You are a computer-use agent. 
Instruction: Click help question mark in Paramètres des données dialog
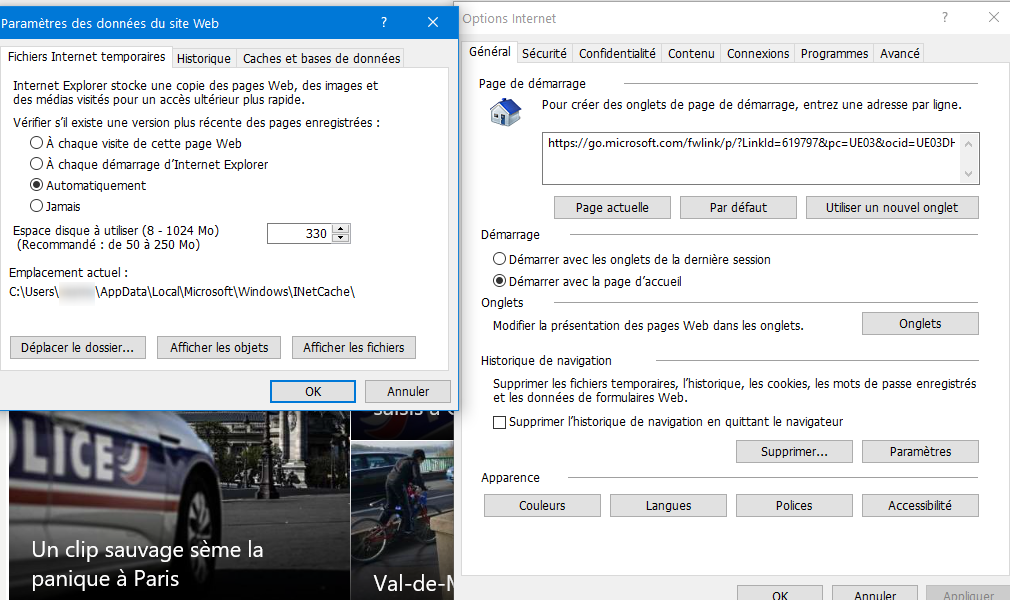pos(384,22)
